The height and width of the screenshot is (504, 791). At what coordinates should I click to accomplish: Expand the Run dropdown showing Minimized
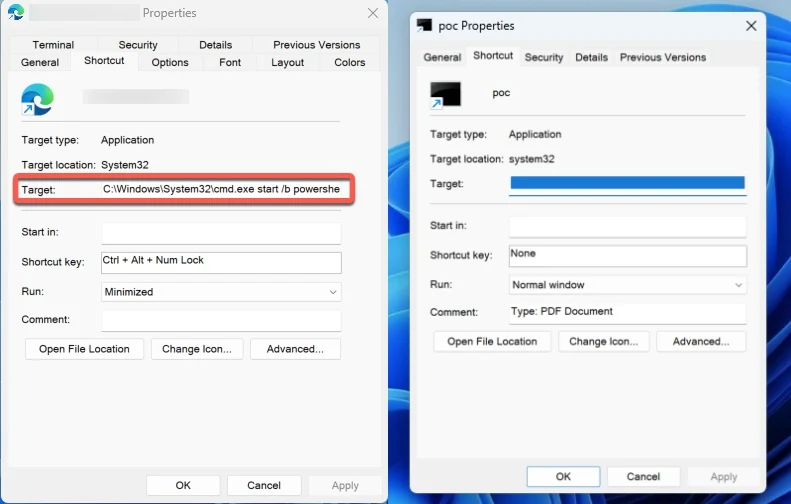coord(221,292)
